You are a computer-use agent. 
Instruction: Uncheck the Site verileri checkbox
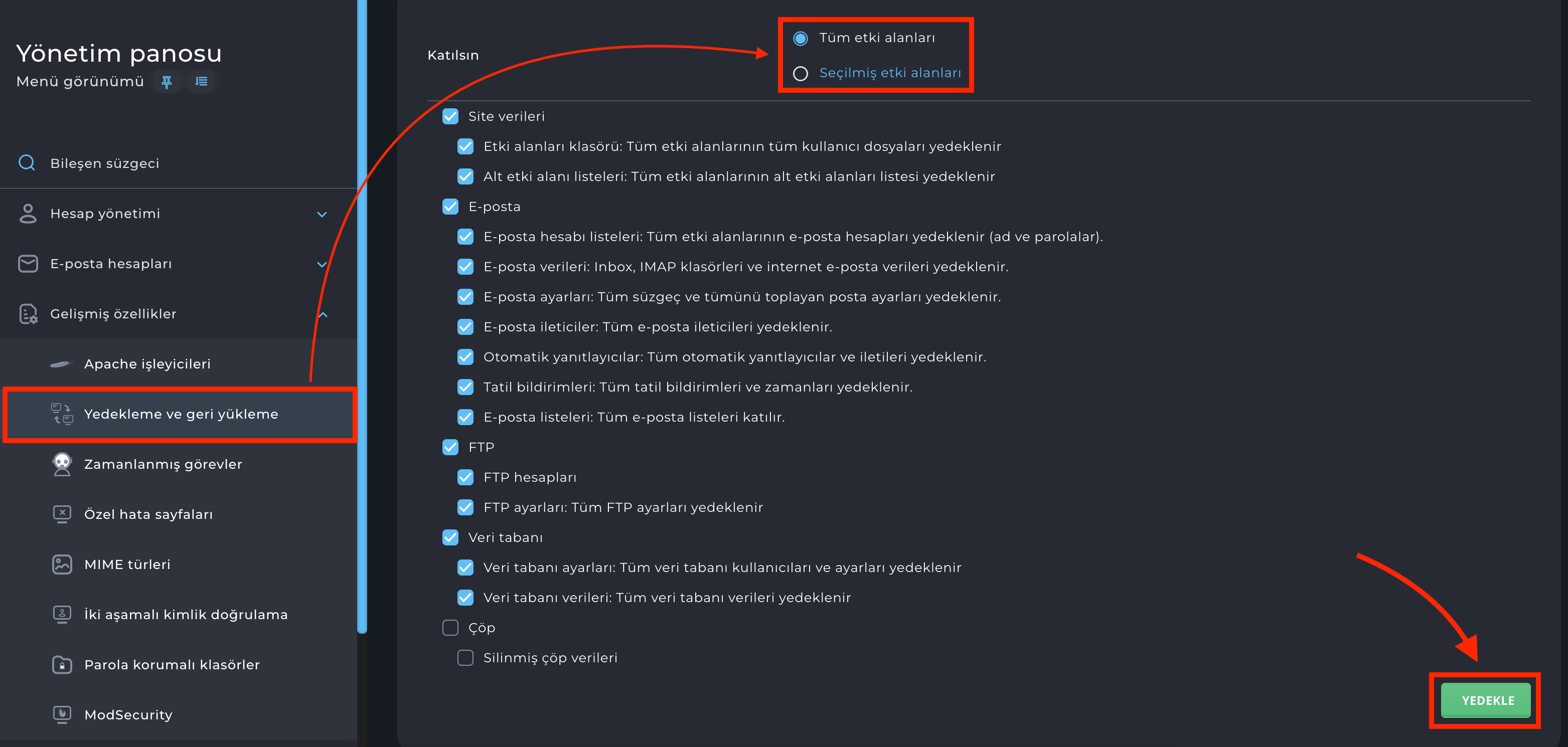(450, 116)
